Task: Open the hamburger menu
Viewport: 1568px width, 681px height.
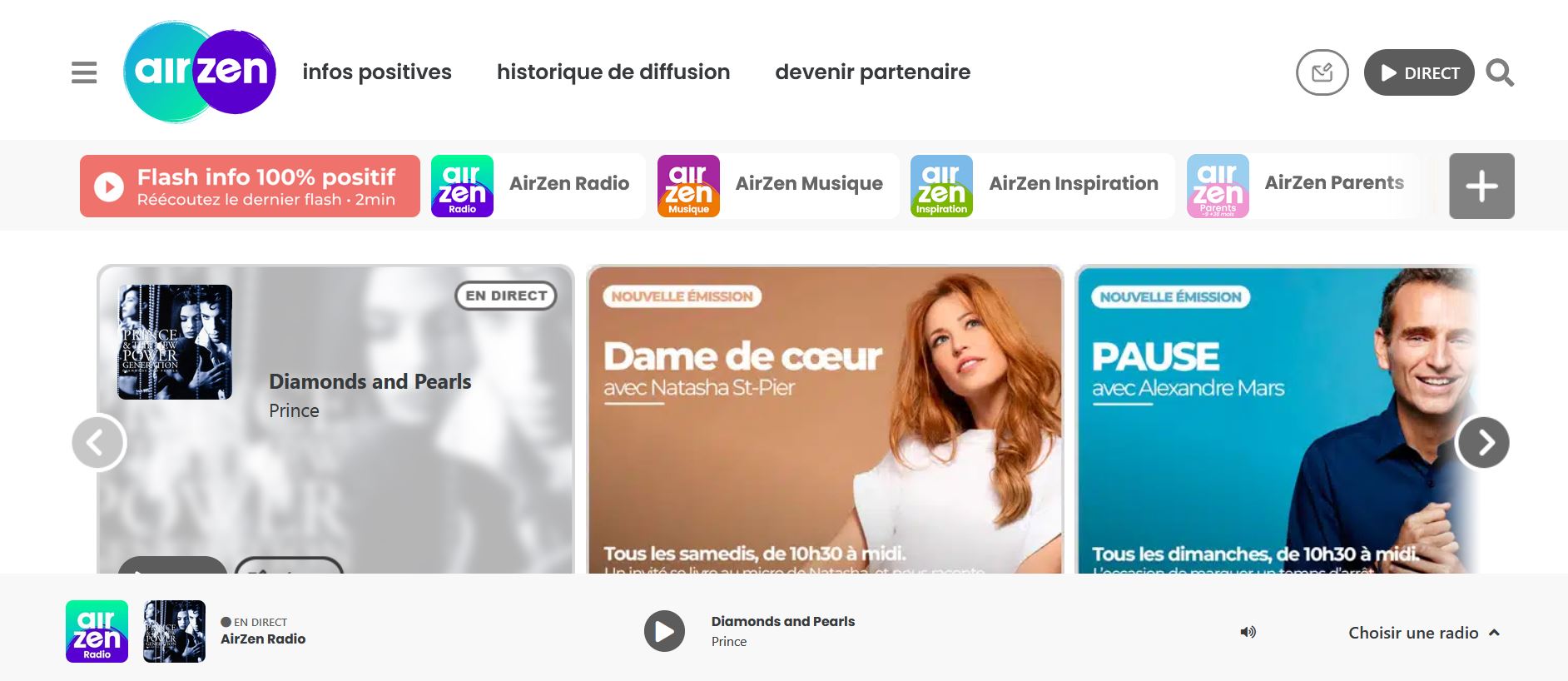Action: pos(84,72)
